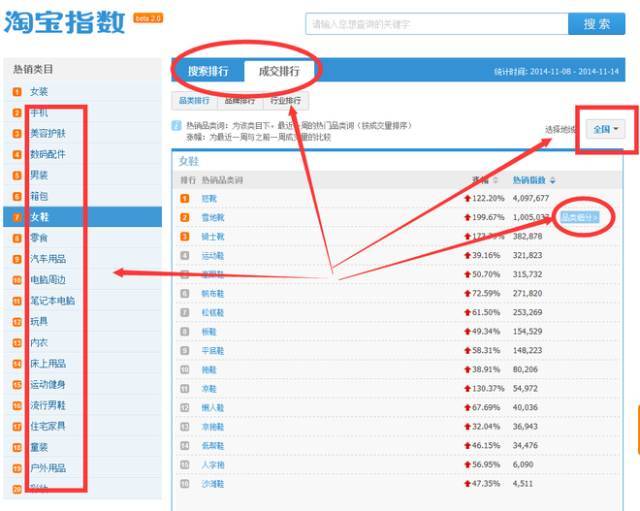Open the 全国 region dropdown

click(x=605, y=129)
